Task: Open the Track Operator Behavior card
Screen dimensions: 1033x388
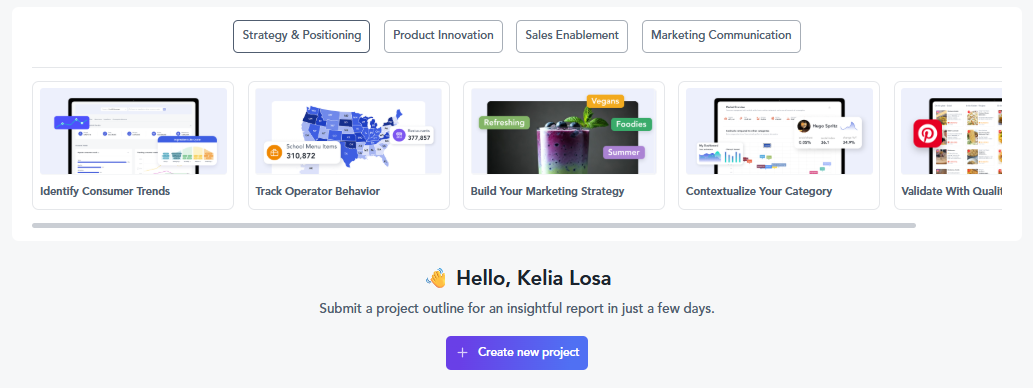Action: (349, 146)
